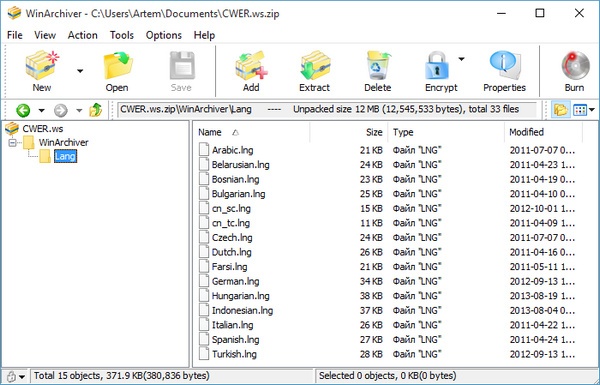Select file cn_tc.lng
This screenshot has width=600, height=385.
tap(231, 223)
